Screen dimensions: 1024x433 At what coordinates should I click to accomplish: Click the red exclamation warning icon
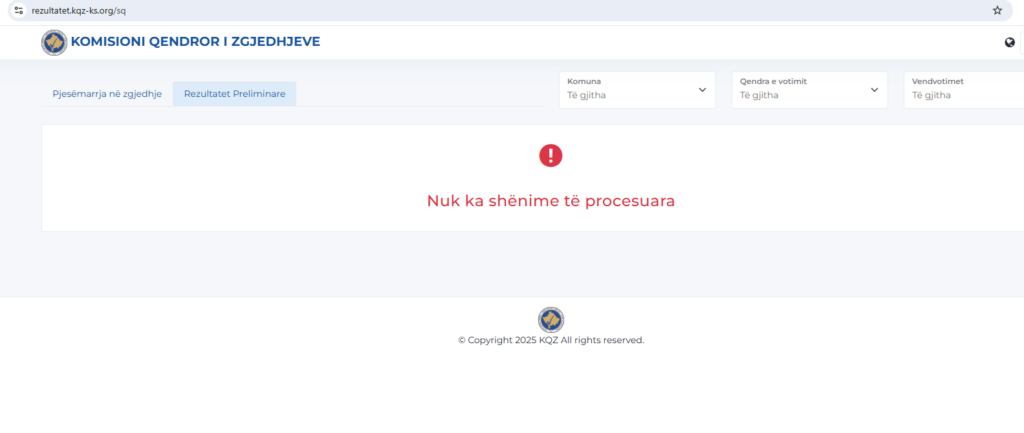tap(551, 155)
